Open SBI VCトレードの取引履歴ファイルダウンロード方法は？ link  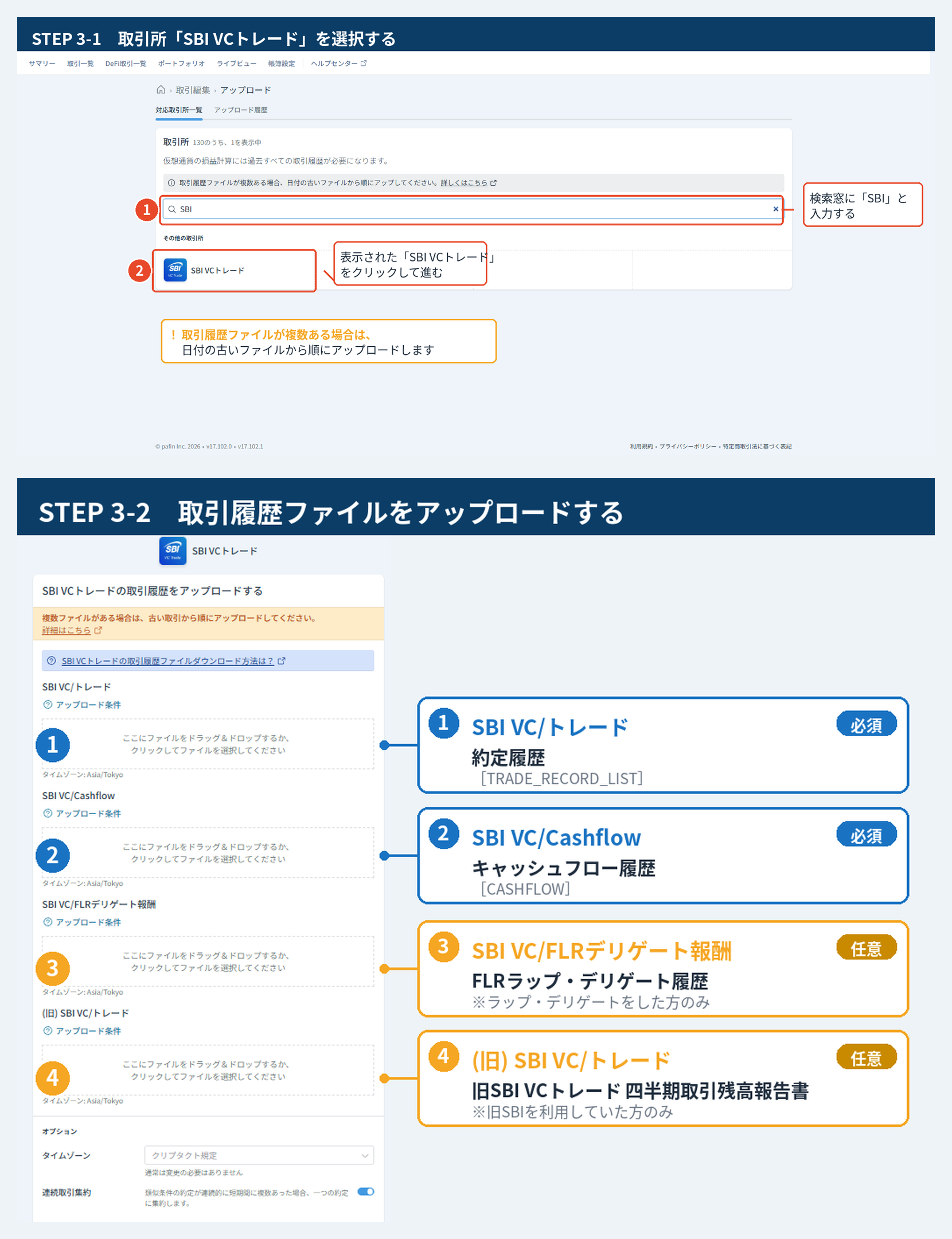(x=167, y=661)
